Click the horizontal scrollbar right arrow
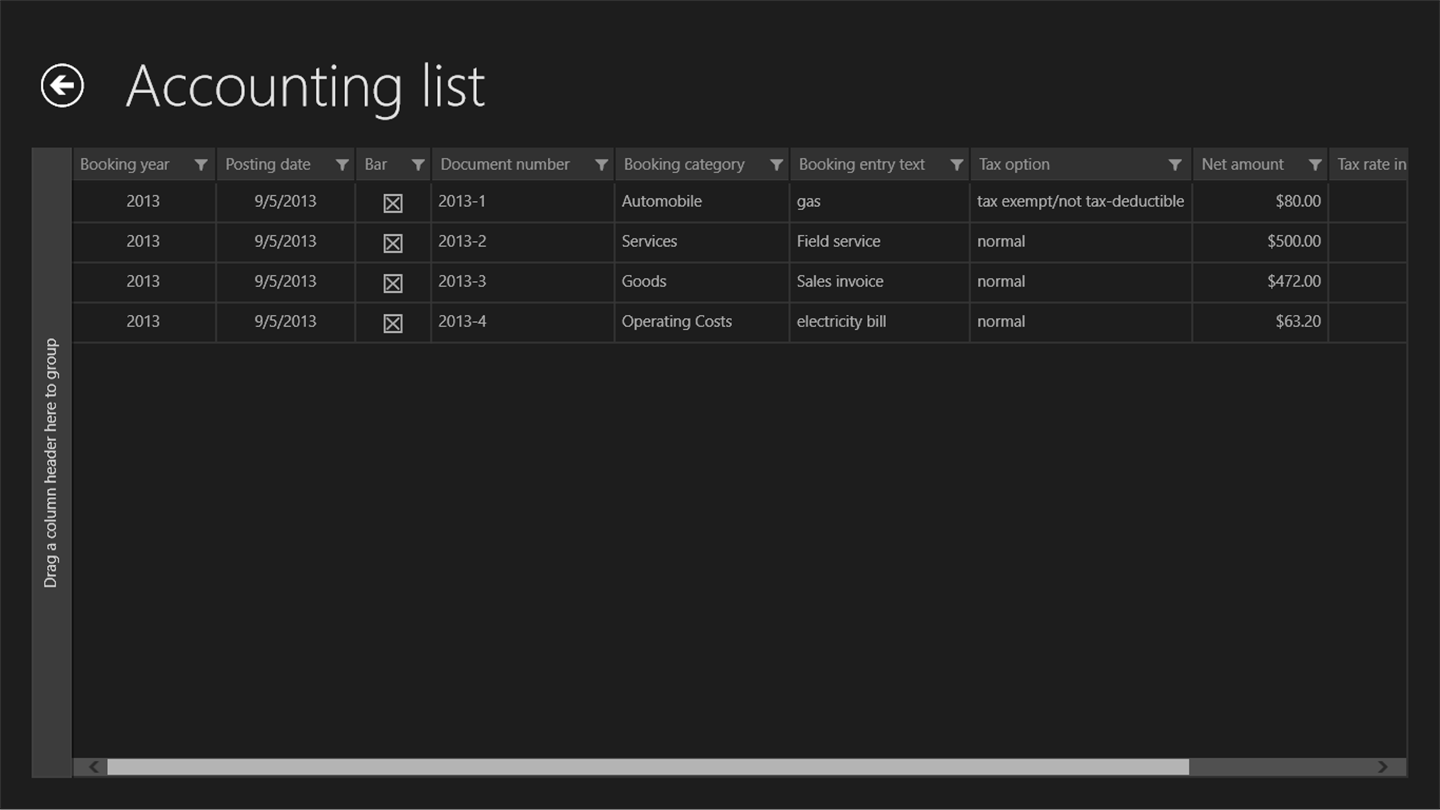Image resolution: width=1440 pixels, height=810 pixels. point(1383,767)
